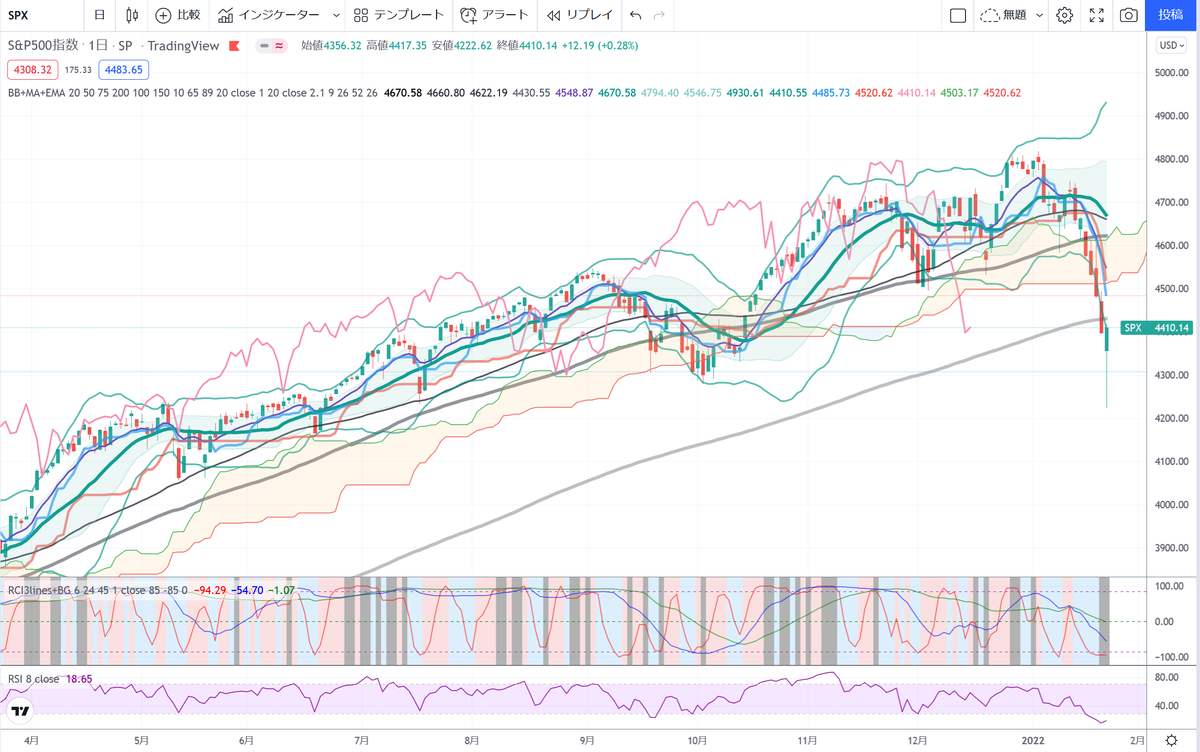
Task: Click the 安値4222.62 low value
Action: (462, 46)
